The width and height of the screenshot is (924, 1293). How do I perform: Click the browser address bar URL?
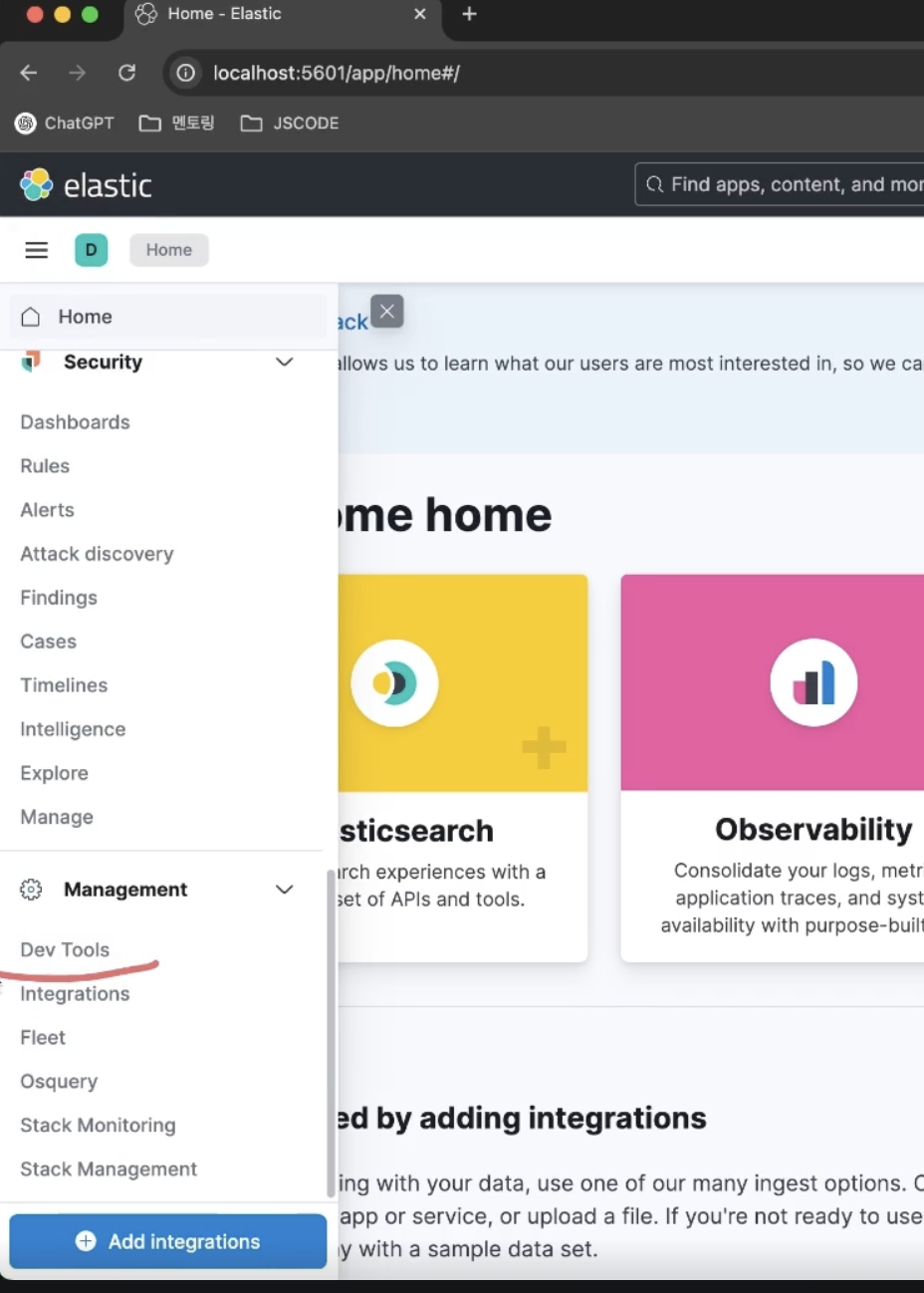tap(337, 73)
